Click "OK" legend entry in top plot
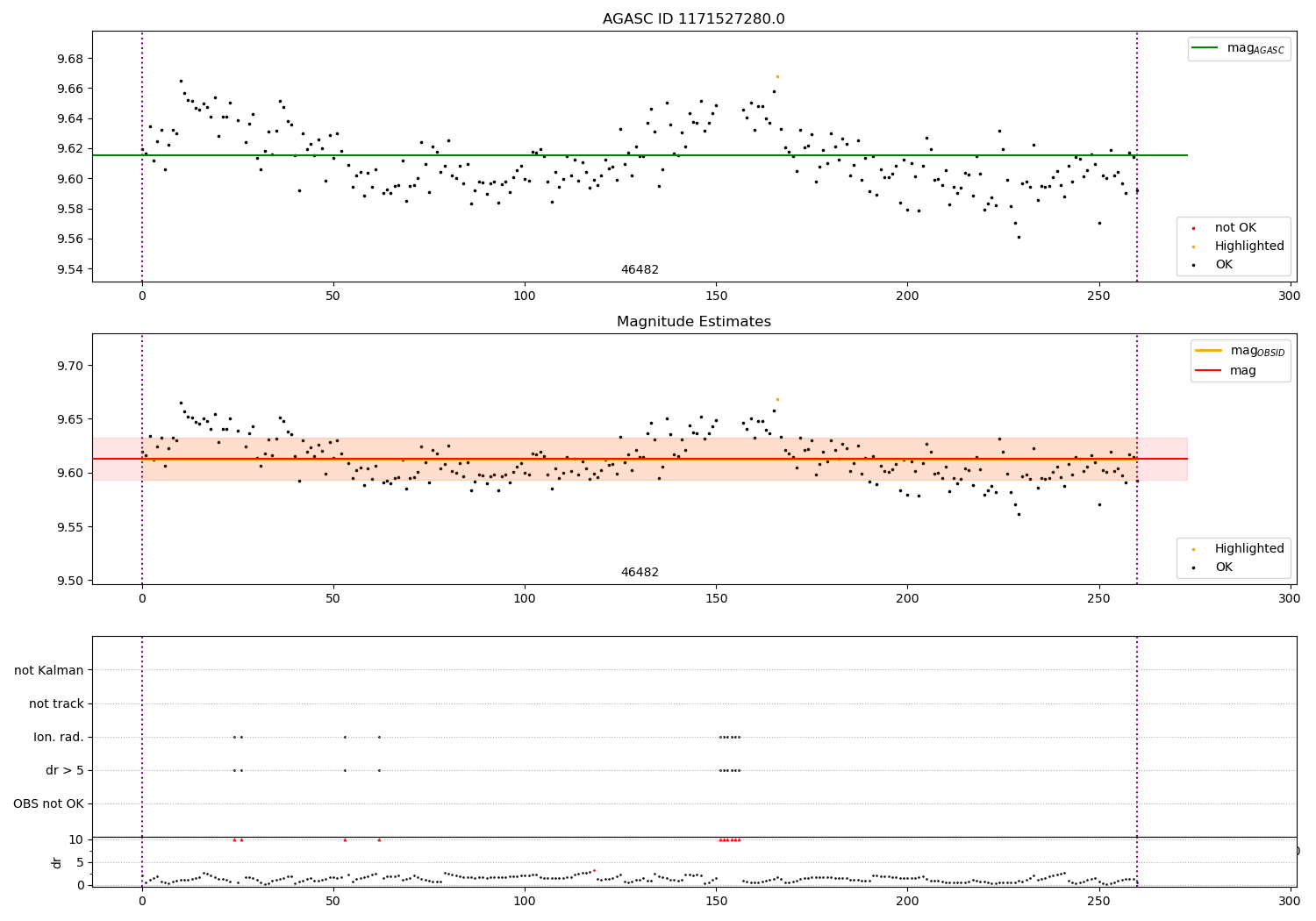The image size is (1316, 921). [x=1224, y=265]
